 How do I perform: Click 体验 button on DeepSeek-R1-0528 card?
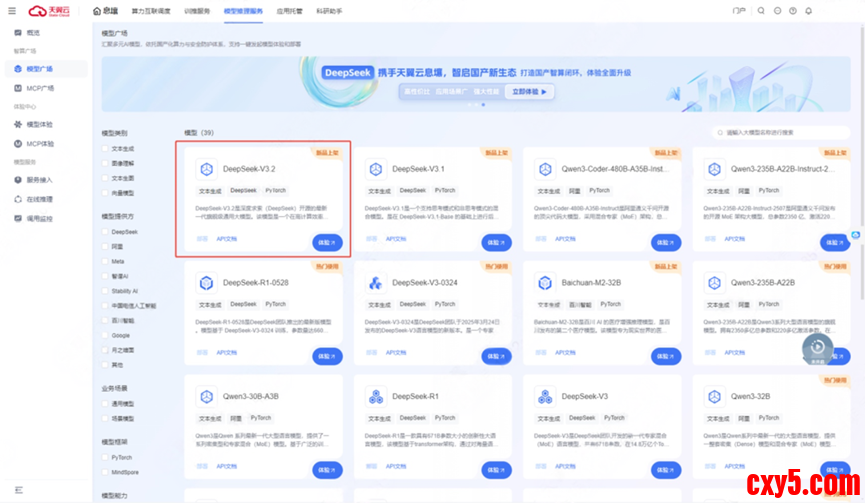click(327, 356)
